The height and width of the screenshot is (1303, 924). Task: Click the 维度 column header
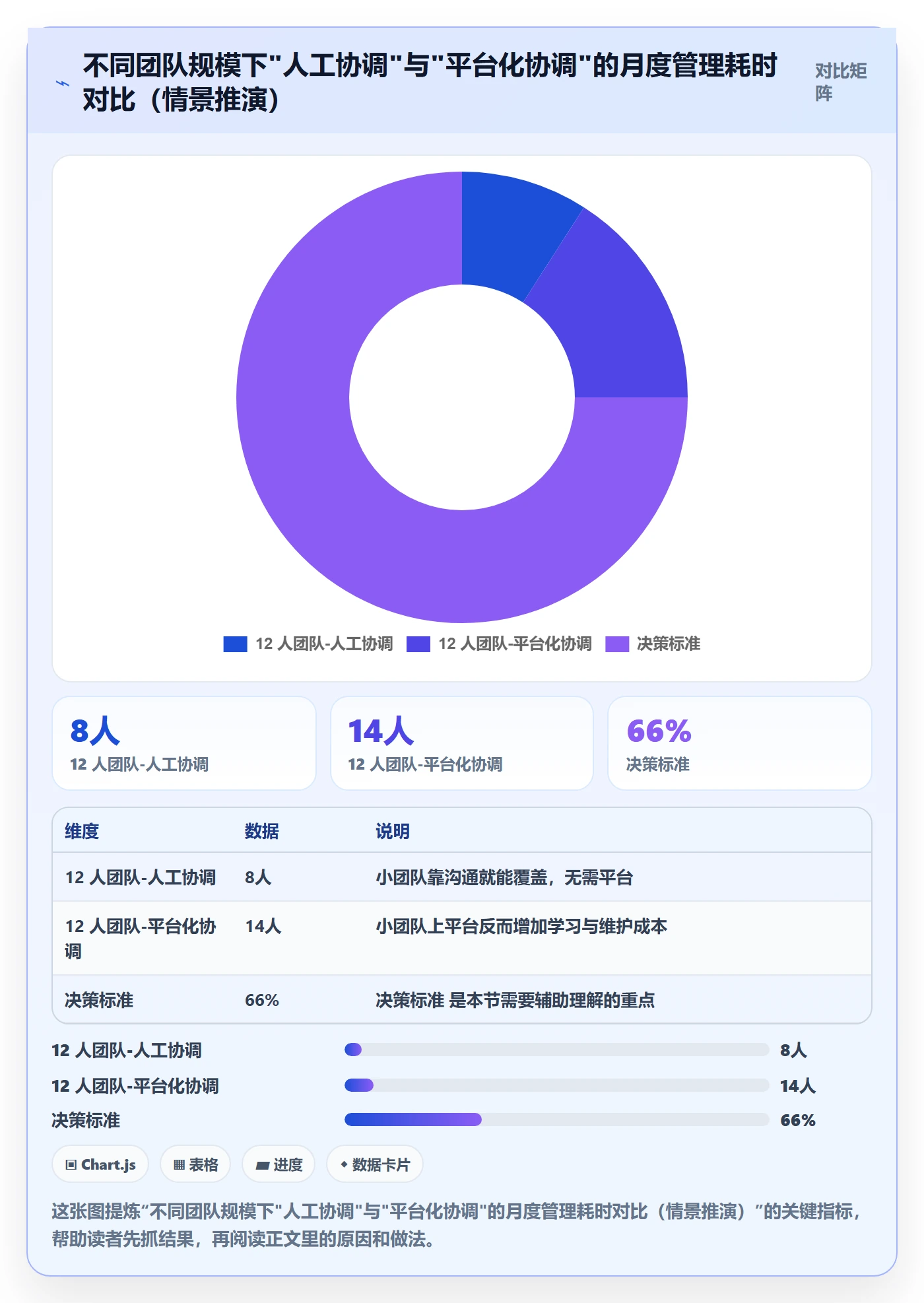[82, 831]
